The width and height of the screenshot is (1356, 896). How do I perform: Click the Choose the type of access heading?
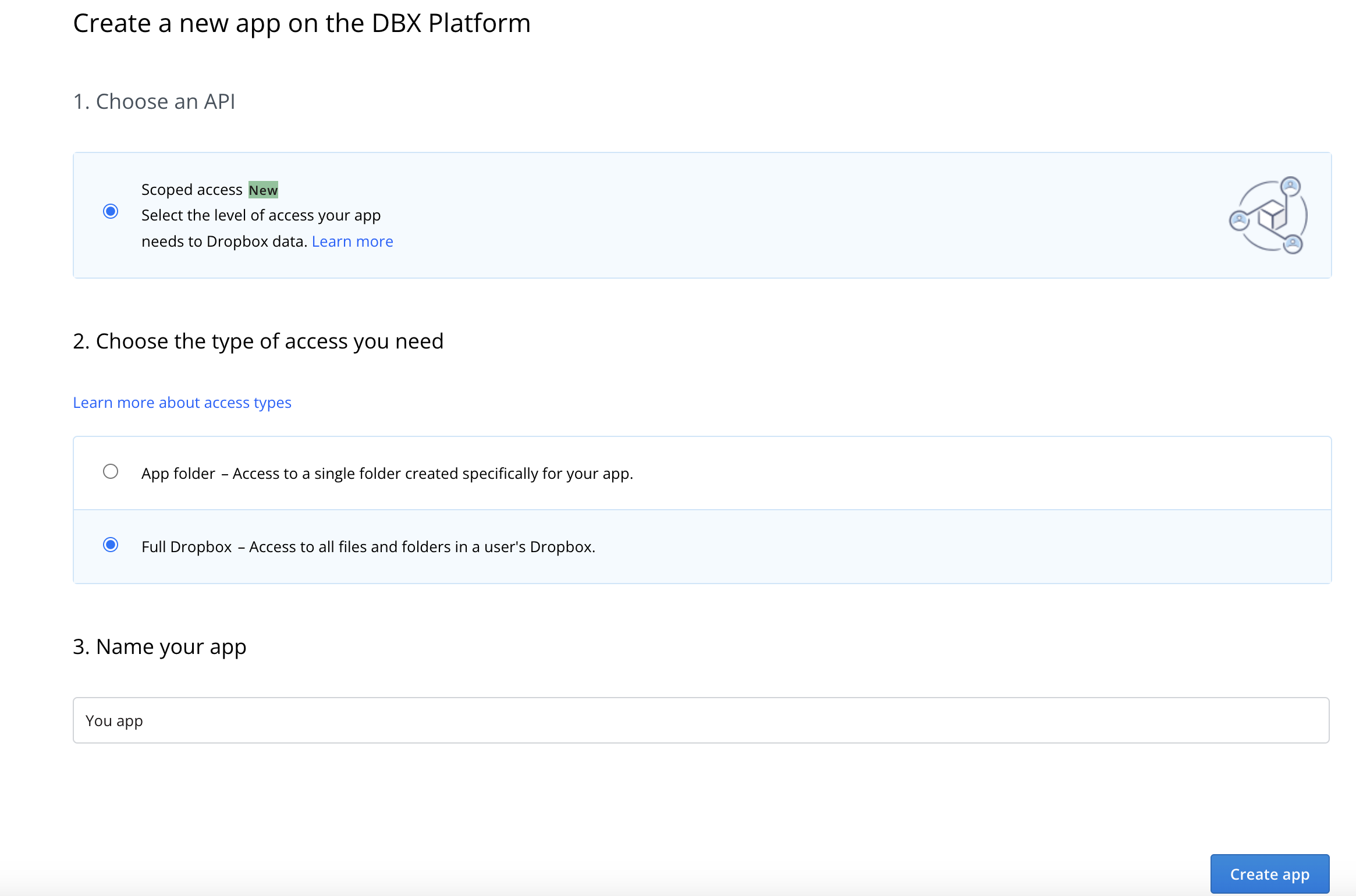(x=258, y=342)
